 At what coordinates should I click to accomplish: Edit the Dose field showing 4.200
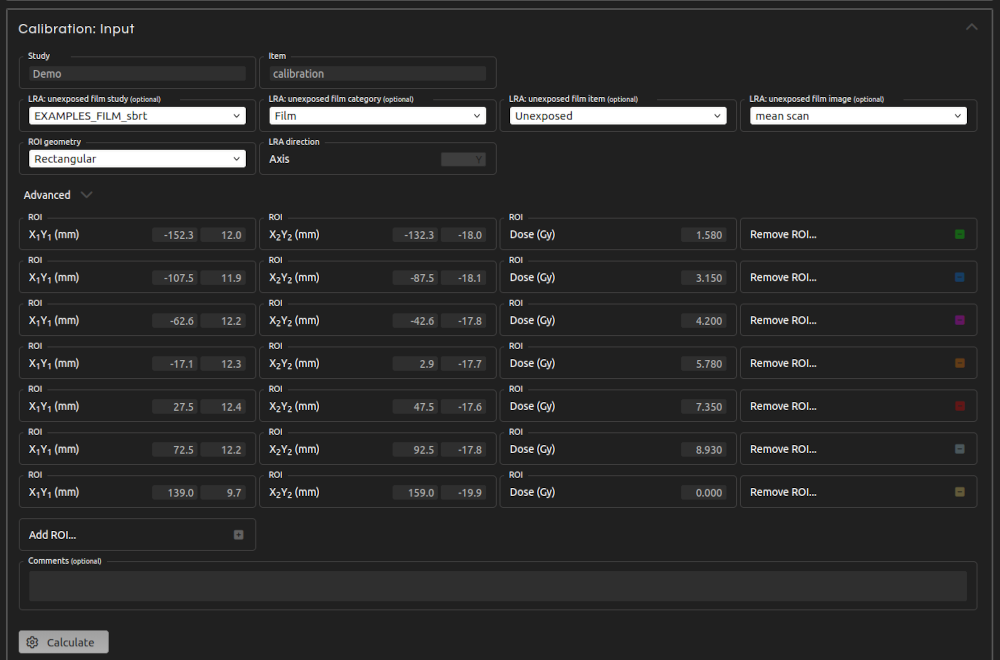coord(704,321)
